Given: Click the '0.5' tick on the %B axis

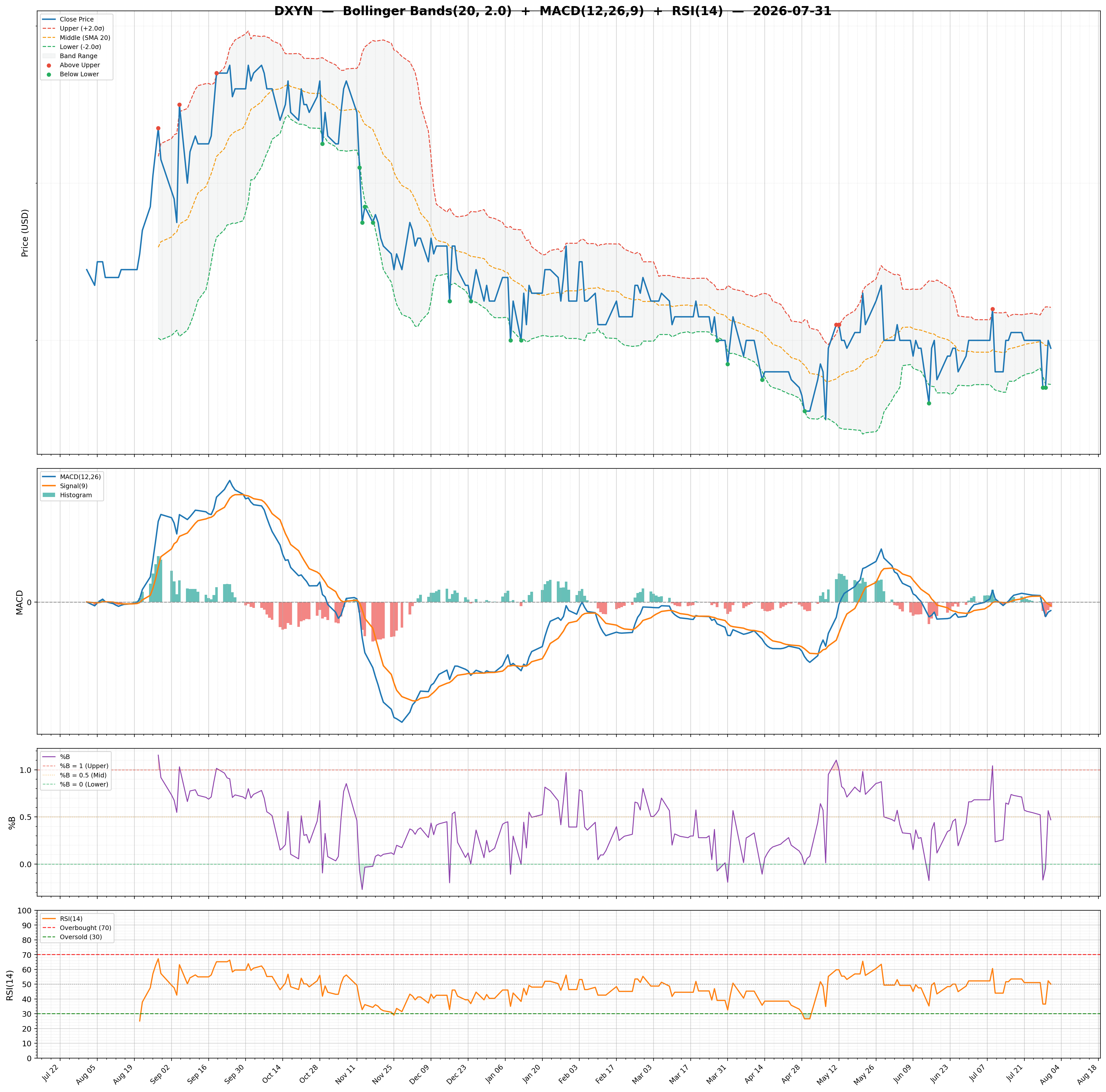Looking at the screenshot, I should [25, 817].
